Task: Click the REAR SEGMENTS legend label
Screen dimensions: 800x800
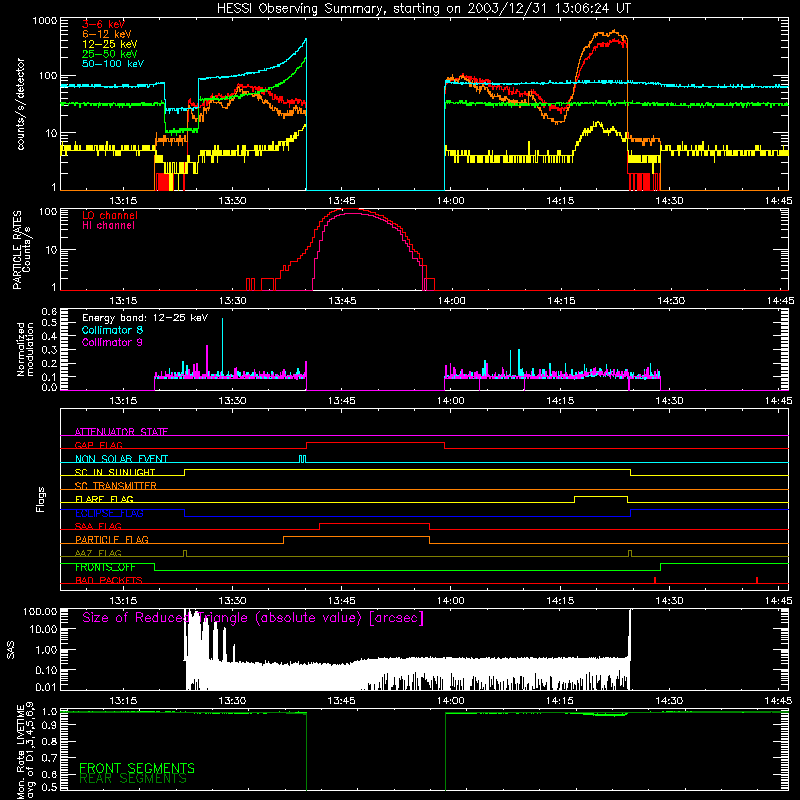Action: coord(133,779)
